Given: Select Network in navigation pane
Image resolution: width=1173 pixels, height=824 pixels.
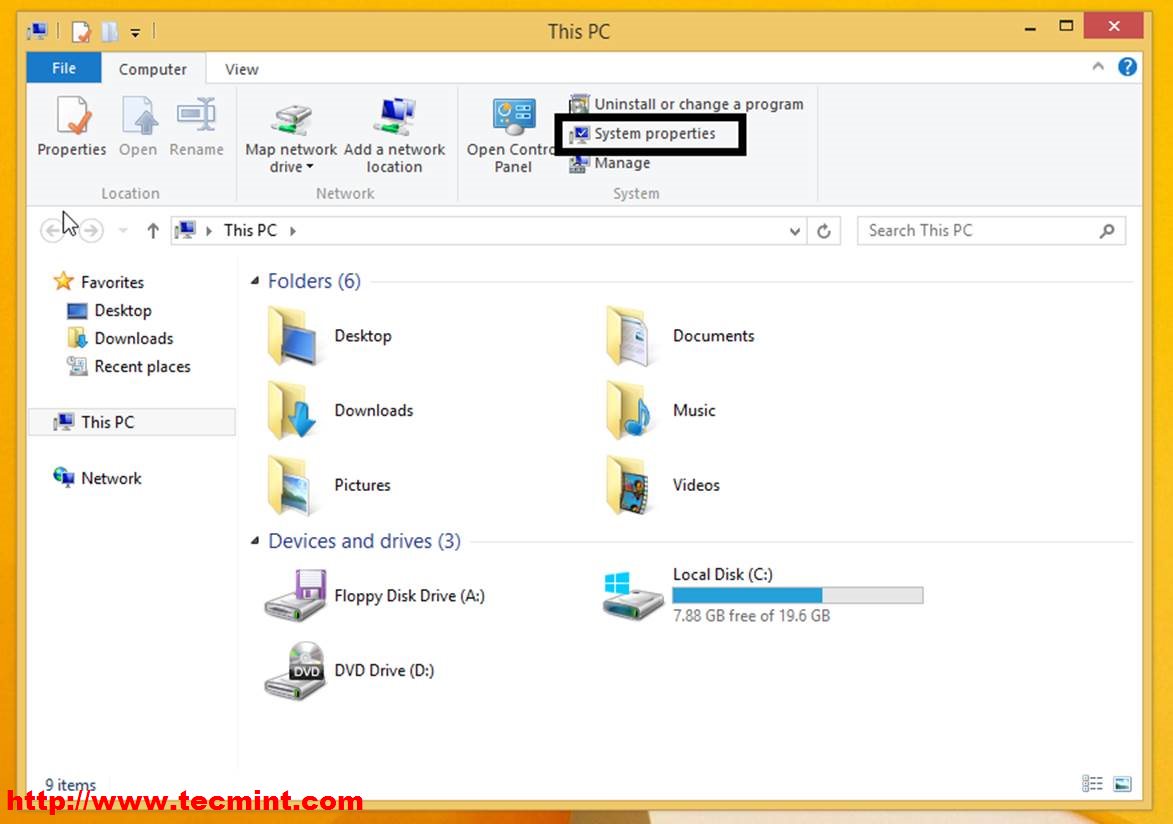Looking at the screenshot, I should [111, 478].
